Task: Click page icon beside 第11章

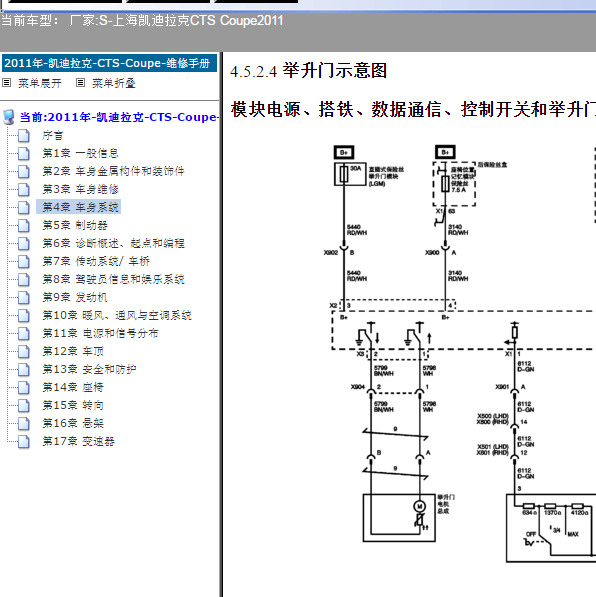Action: (x=24, y=333)
